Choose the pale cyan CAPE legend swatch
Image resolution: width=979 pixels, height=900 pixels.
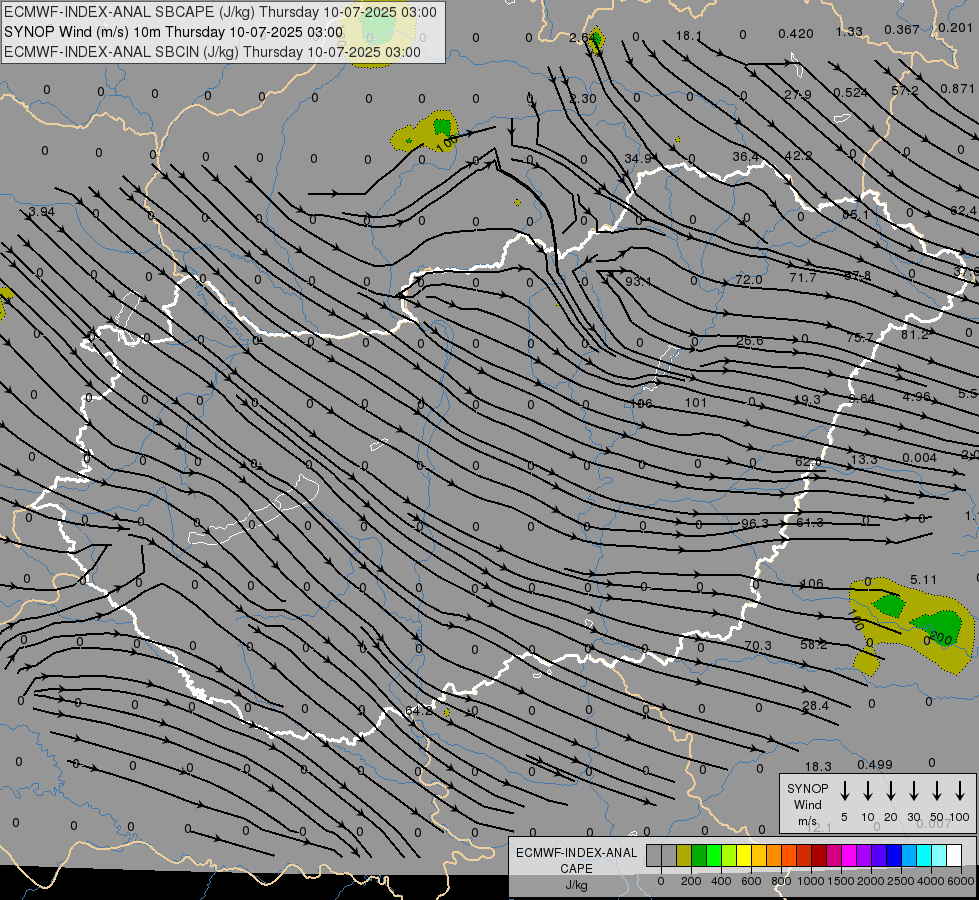coord(939,855)
